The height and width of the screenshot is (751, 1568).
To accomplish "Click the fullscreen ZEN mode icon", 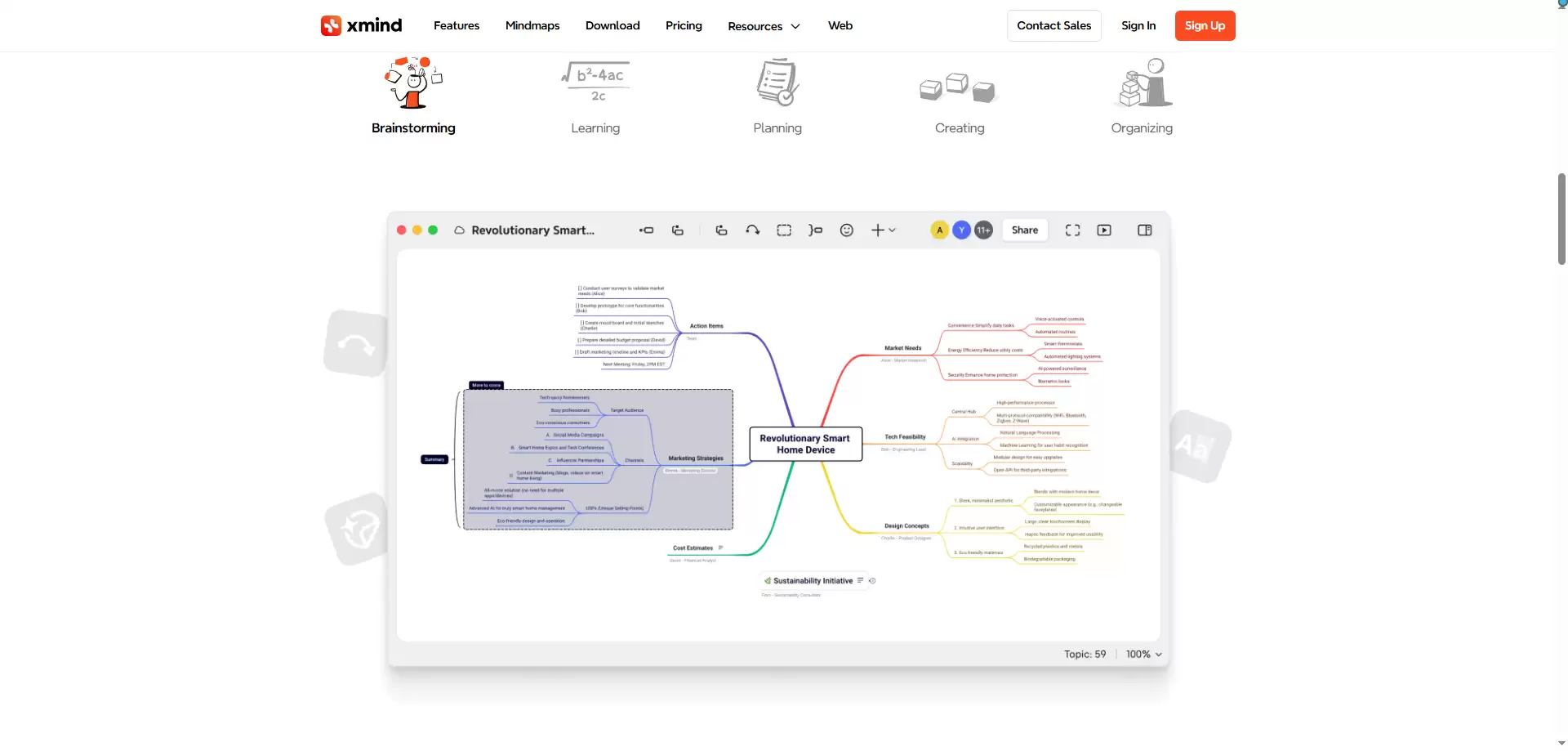I will pos(1073,230).
